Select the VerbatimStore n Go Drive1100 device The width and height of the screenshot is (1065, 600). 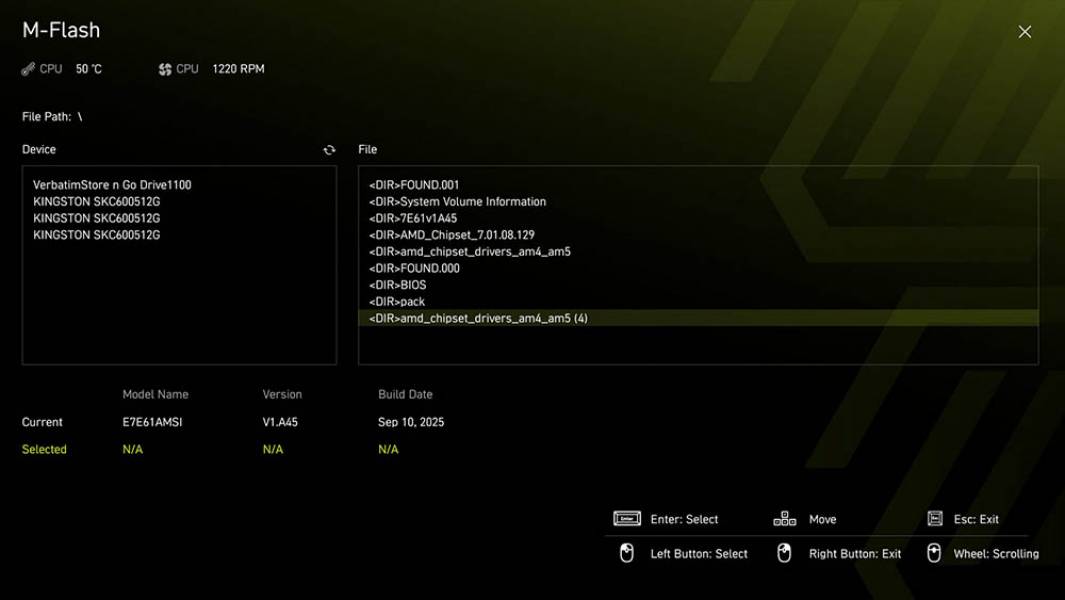pos(112,184)
